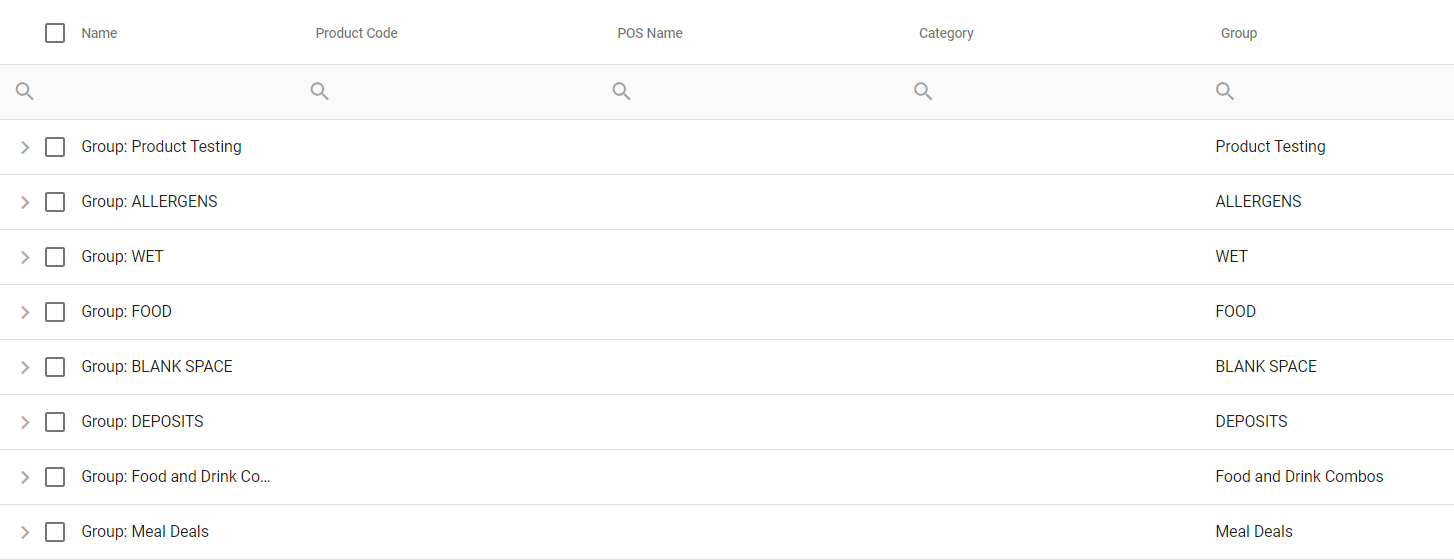Expand the Group: ALLERGENS row
1454x560 pixels.
tap(25, 202)
